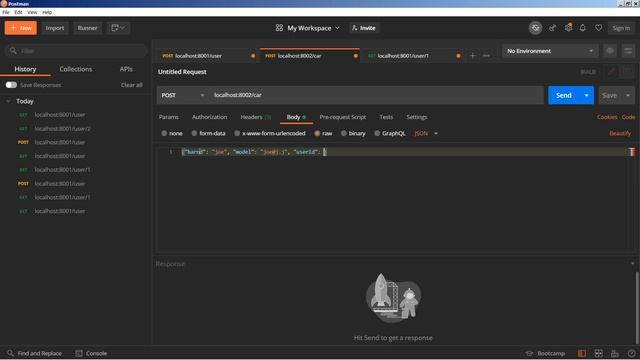Open the Headers tab
The image size is (640, 360).
pyautogui.click(x=256, y=117)
